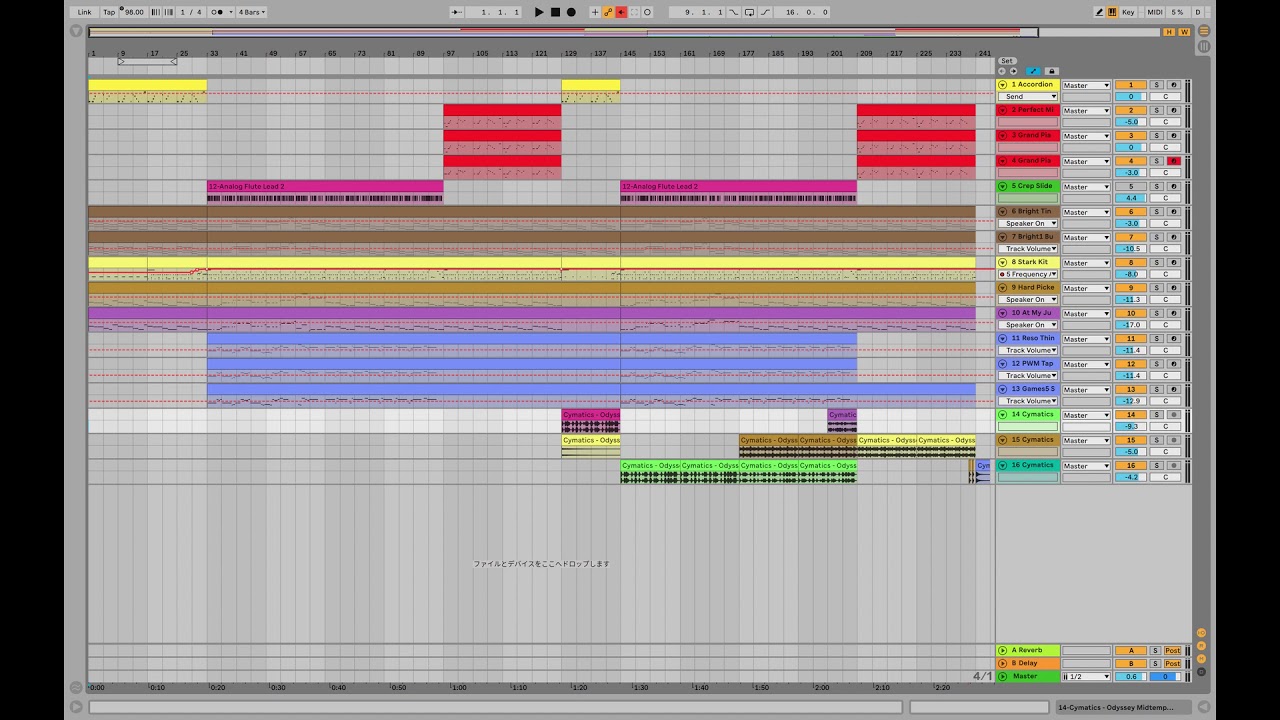Click the Stop button in transport
The width and height of the screenshot is (1280, 720).
(x=555, y=12)
